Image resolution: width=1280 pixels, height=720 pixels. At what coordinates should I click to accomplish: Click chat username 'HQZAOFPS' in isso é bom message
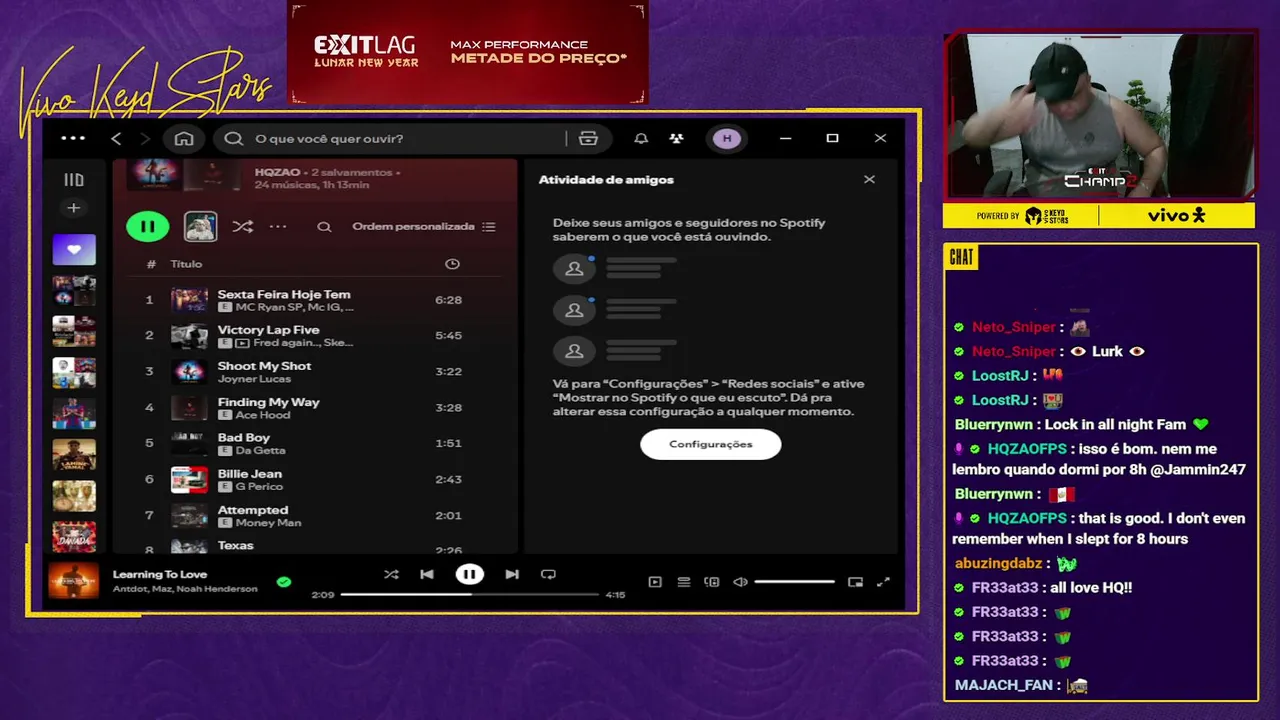1027,449
